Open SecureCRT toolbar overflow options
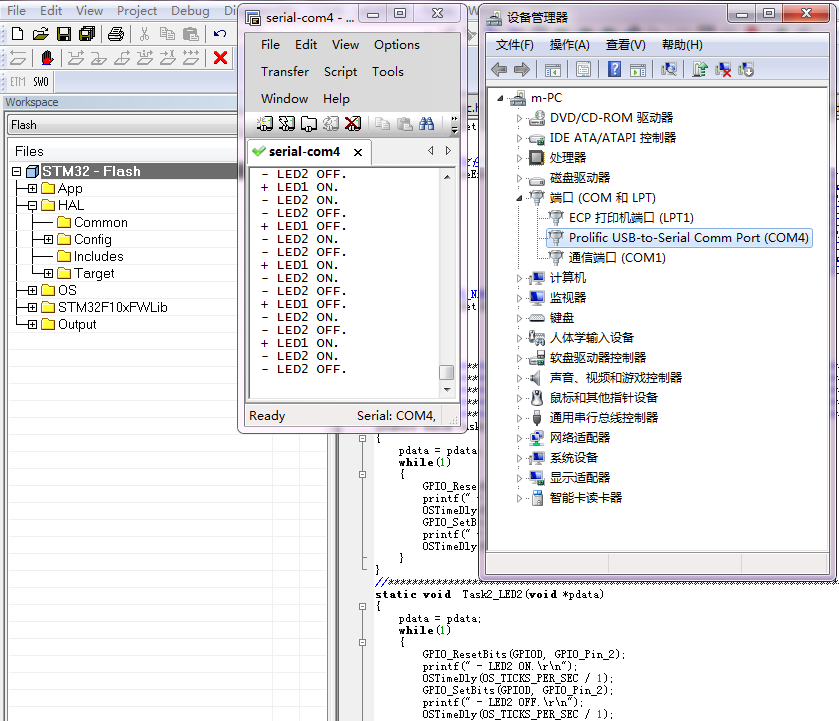 [454, 124]
